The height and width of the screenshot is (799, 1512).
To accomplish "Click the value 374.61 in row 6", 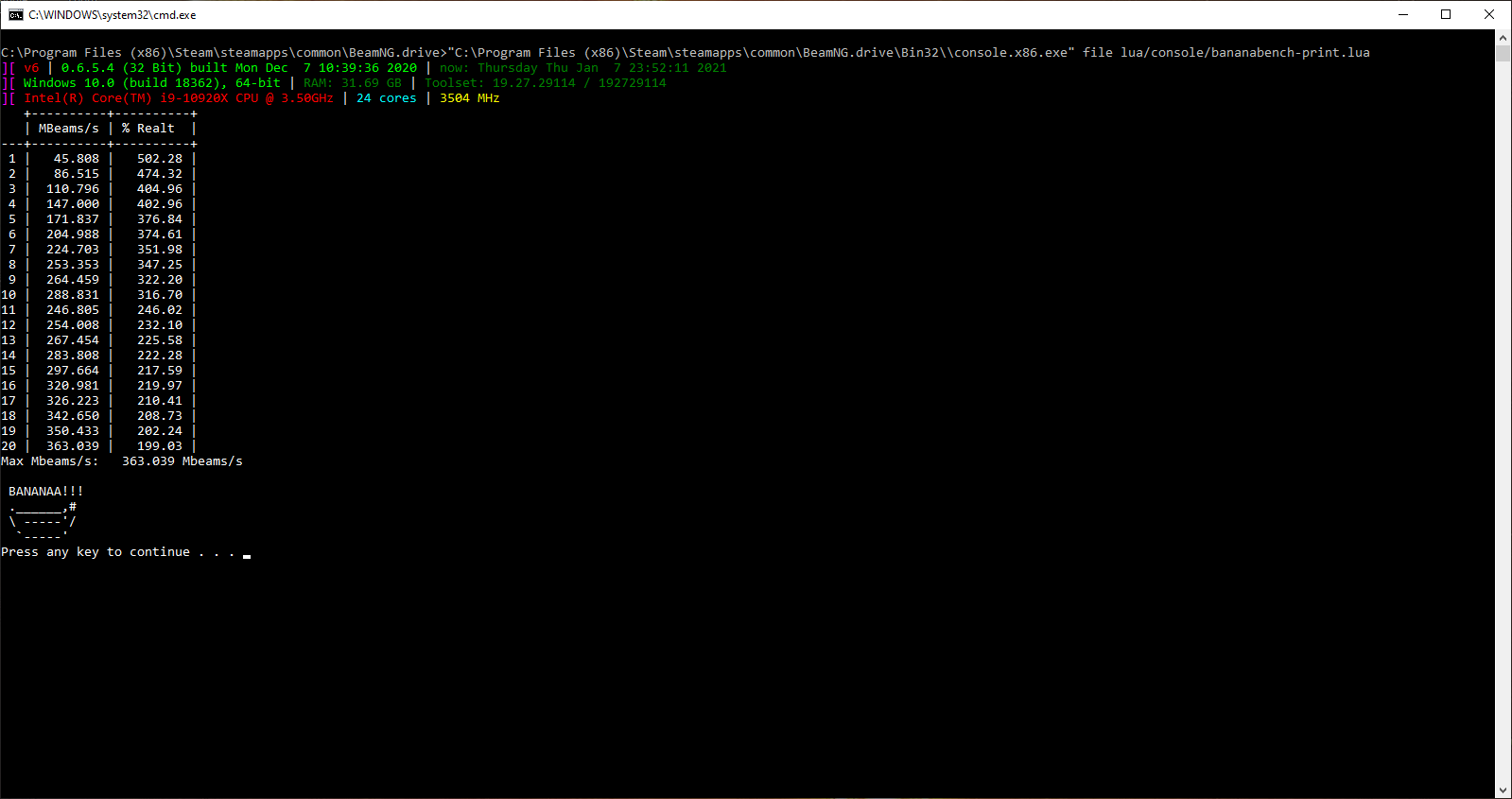I will click(x=160, y=234).
